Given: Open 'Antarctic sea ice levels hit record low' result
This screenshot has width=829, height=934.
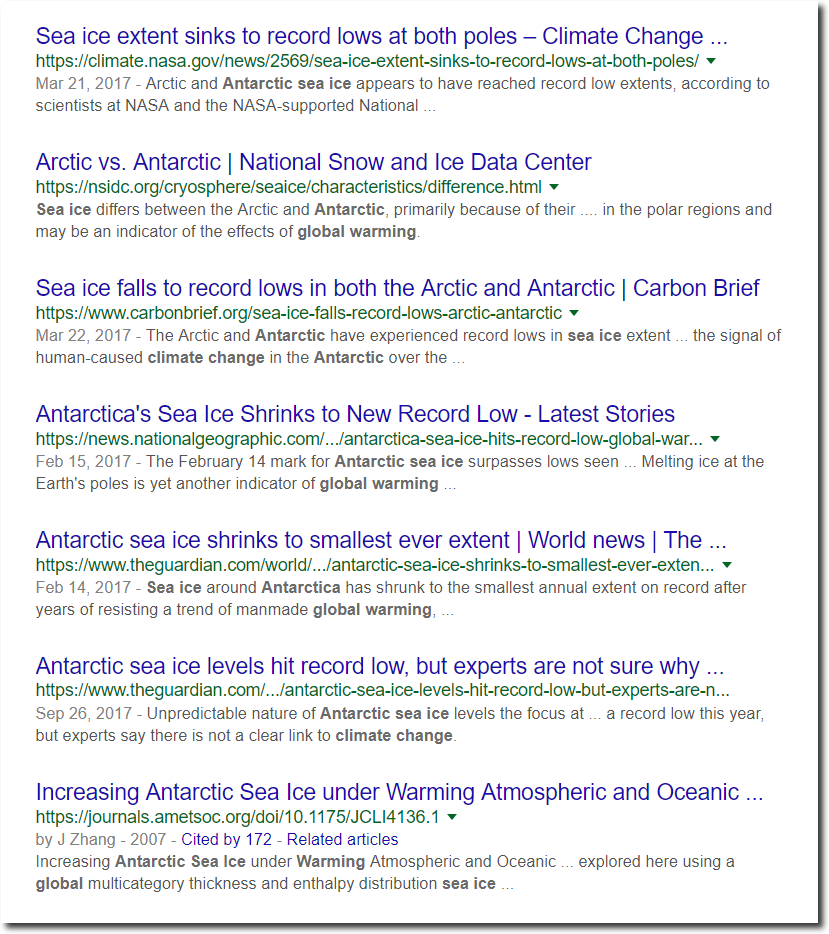Looking at the screenshot, I should point(379,666).
